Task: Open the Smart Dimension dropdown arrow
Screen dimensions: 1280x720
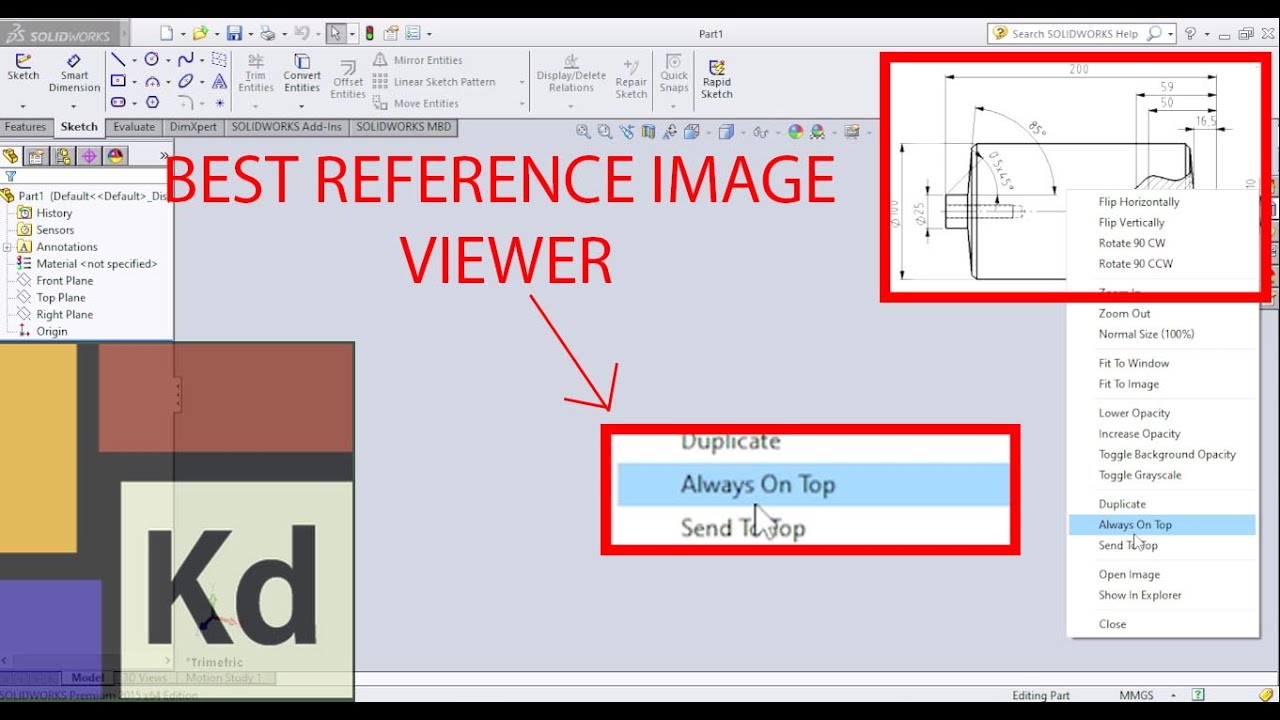Action: pos(75,104)
